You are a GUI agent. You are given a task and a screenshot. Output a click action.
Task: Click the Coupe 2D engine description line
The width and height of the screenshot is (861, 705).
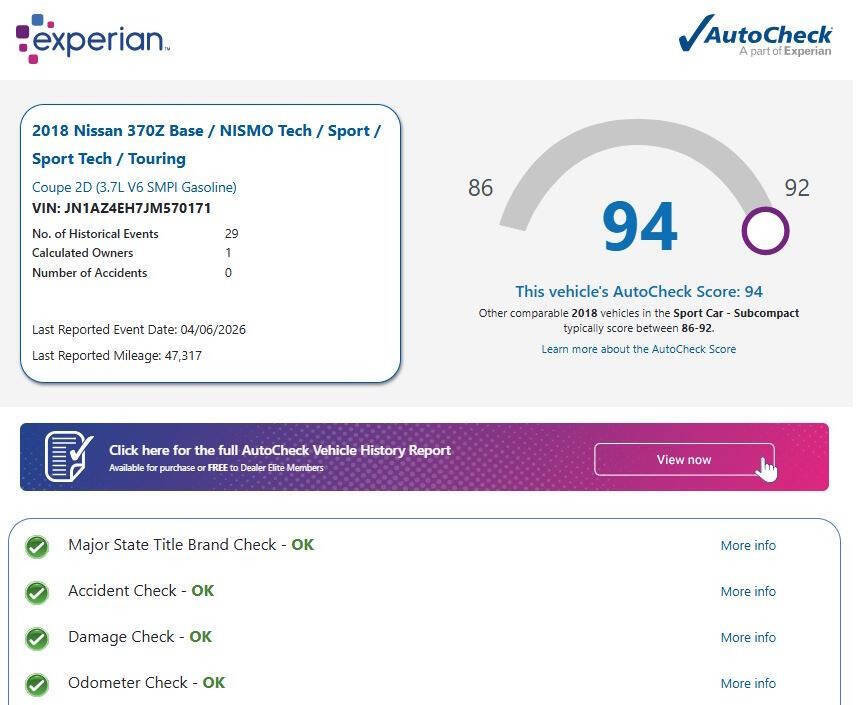point(134,187)
